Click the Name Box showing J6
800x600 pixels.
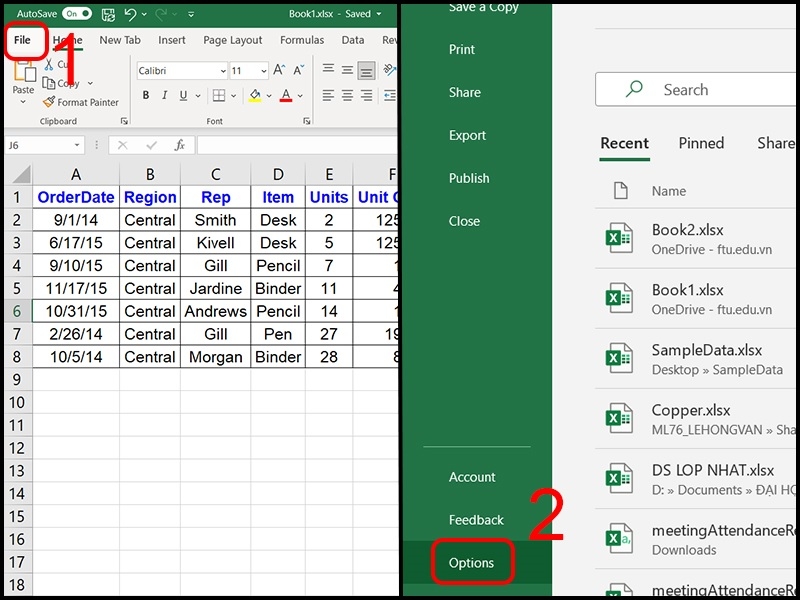37,145
